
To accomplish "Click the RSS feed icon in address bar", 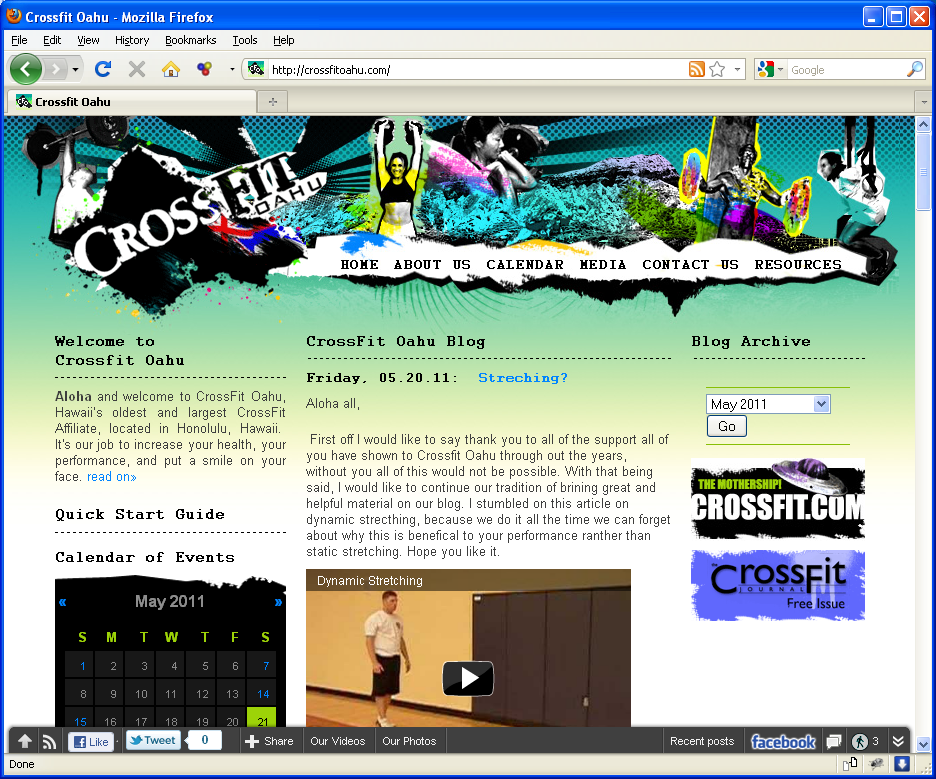I will tap(696, 69).
